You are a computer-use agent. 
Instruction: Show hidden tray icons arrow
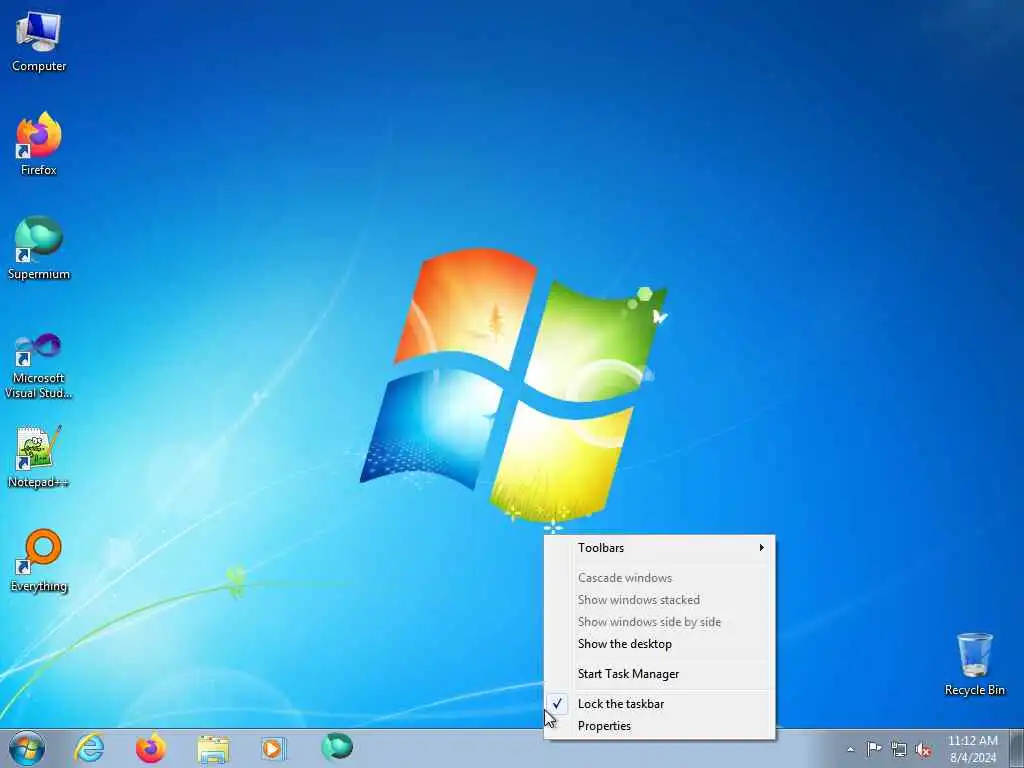coord(850,749)
